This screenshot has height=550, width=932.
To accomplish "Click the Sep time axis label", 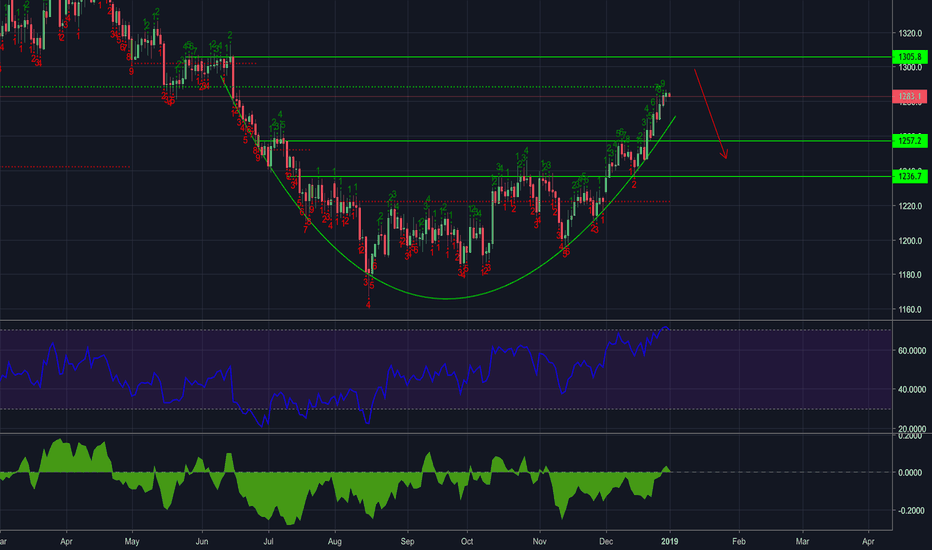I will coord(407,542).
